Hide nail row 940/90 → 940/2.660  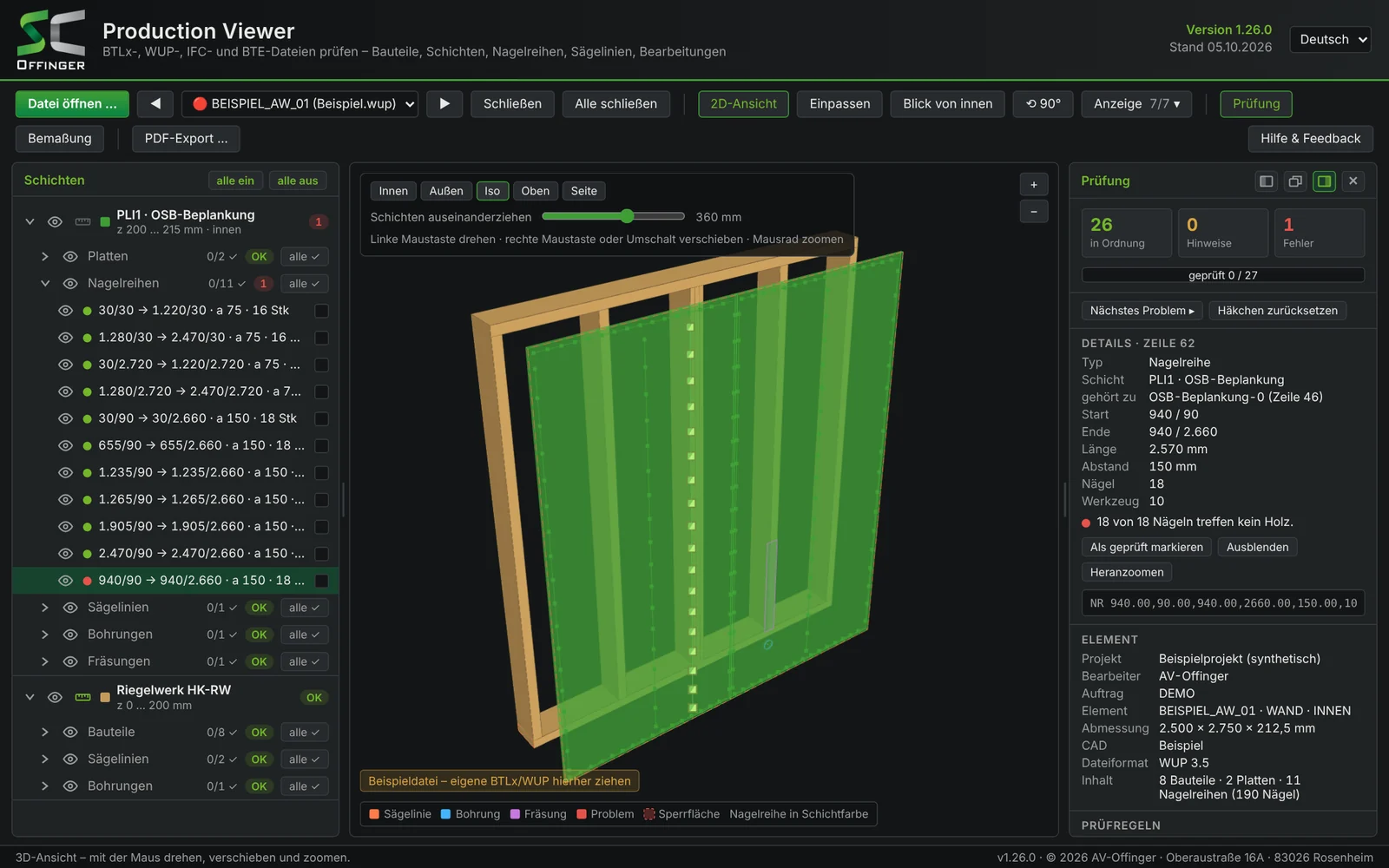click(65, 581)
